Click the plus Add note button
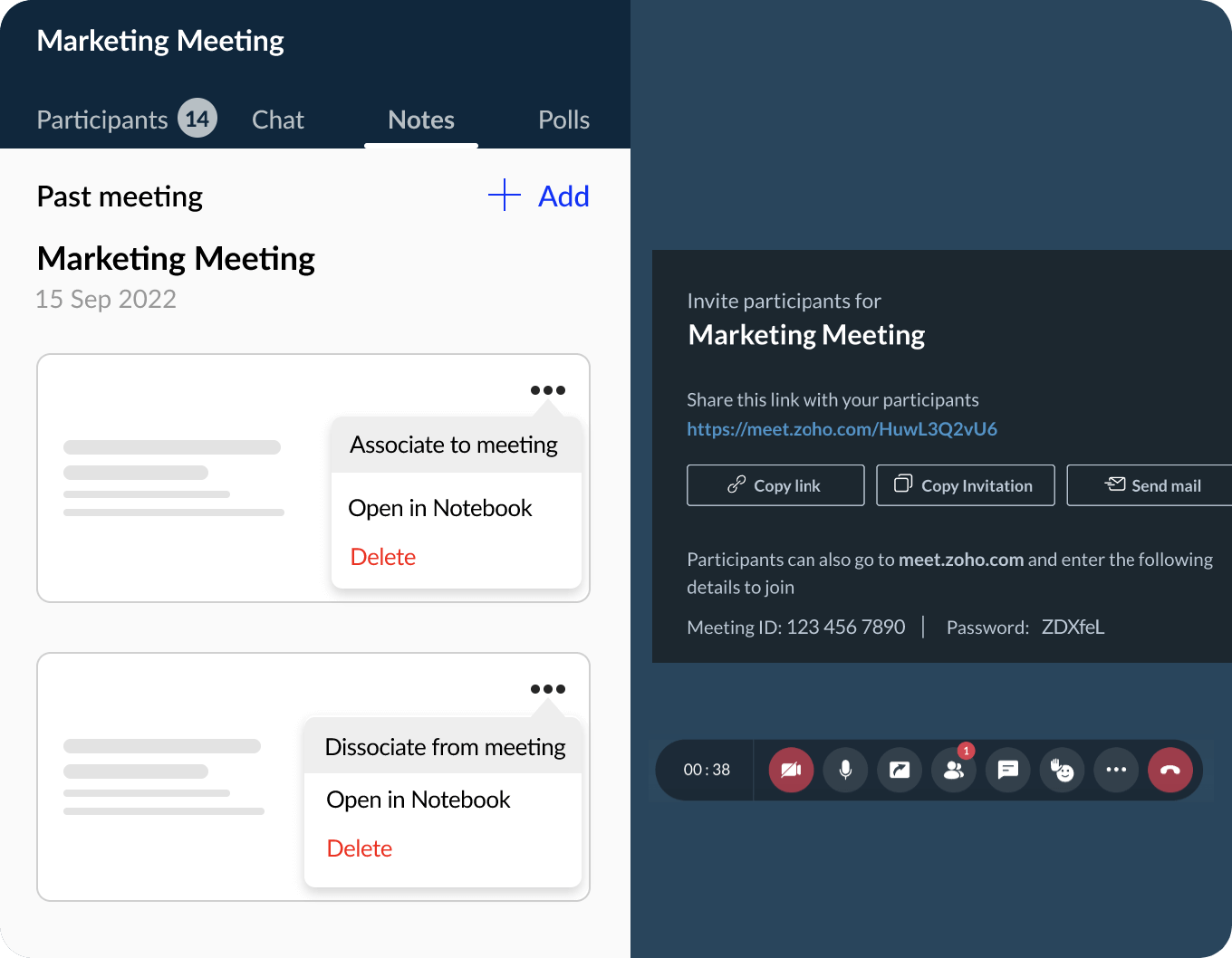The height and width of the screenshot is (958, 1232). [x=539, y=196]
